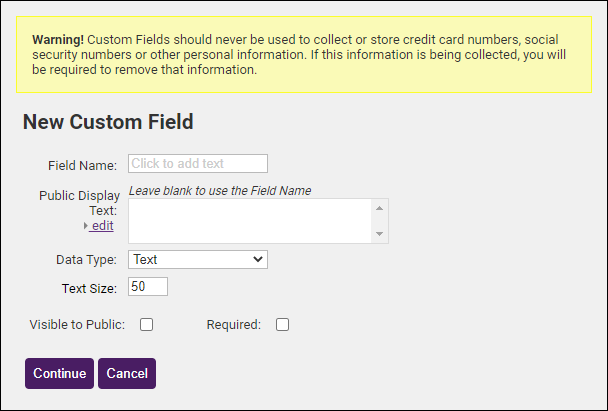This screenshot has width=608, height=411.
Task: Enable the Visible to Public checkbox
Action: [146, 324]
